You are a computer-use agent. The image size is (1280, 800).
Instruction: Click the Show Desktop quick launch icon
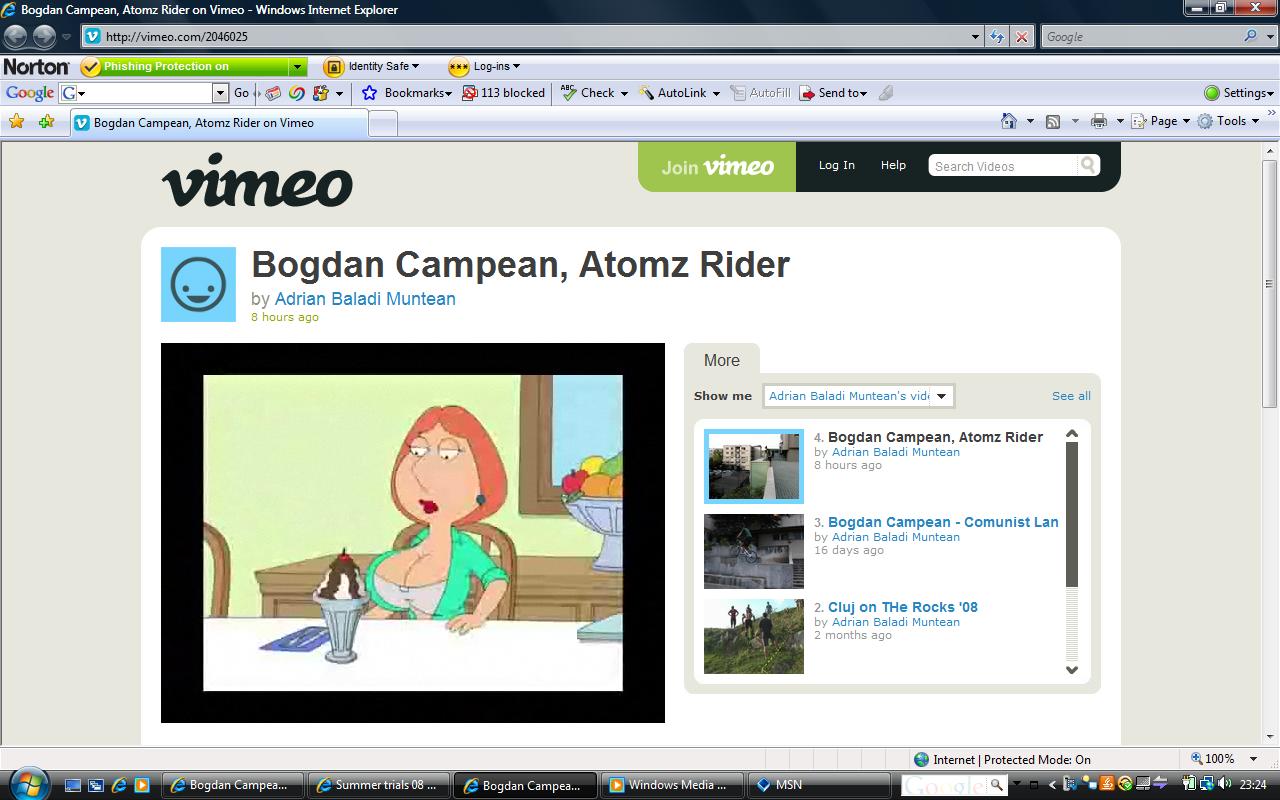[x=74, y=785]
